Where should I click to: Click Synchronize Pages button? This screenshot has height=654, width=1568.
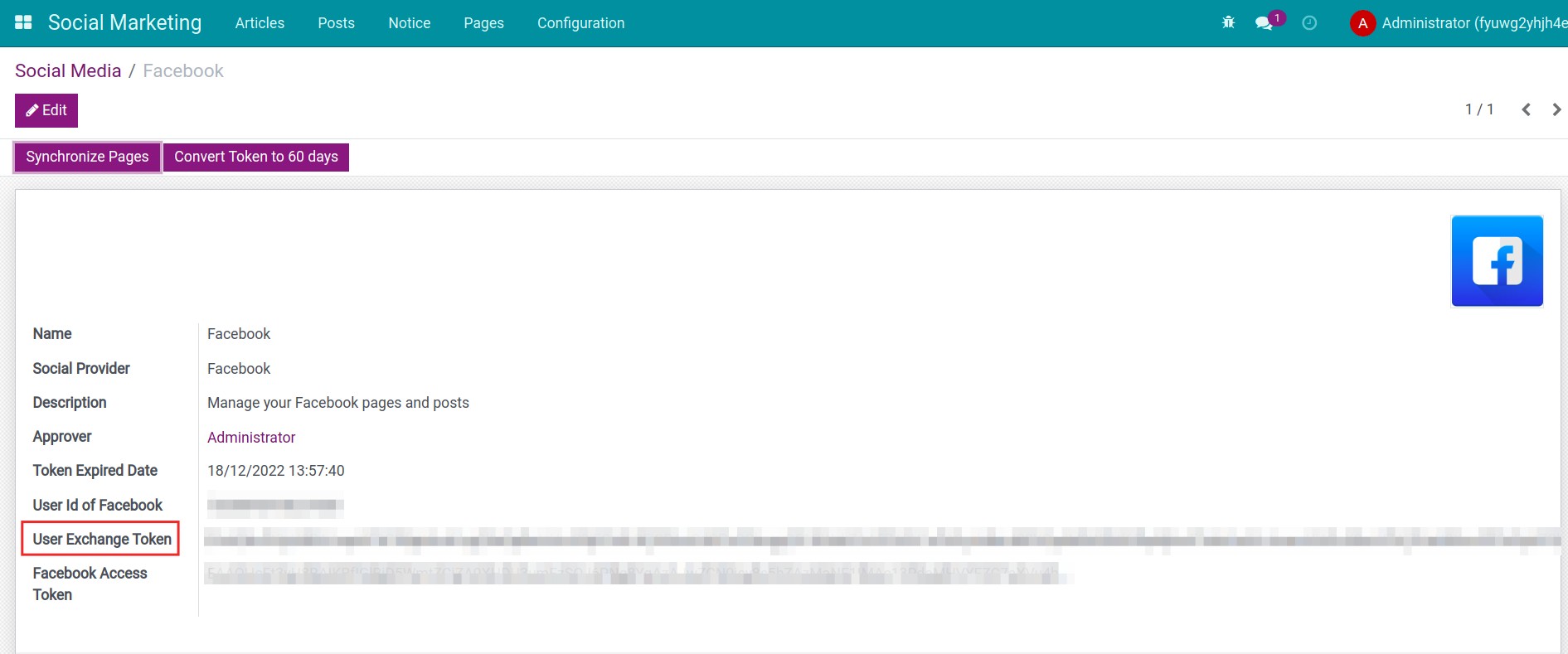pos(87,157)
